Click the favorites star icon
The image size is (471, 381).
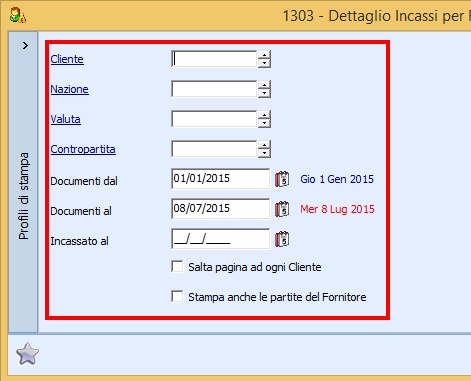tap(27, 354)
